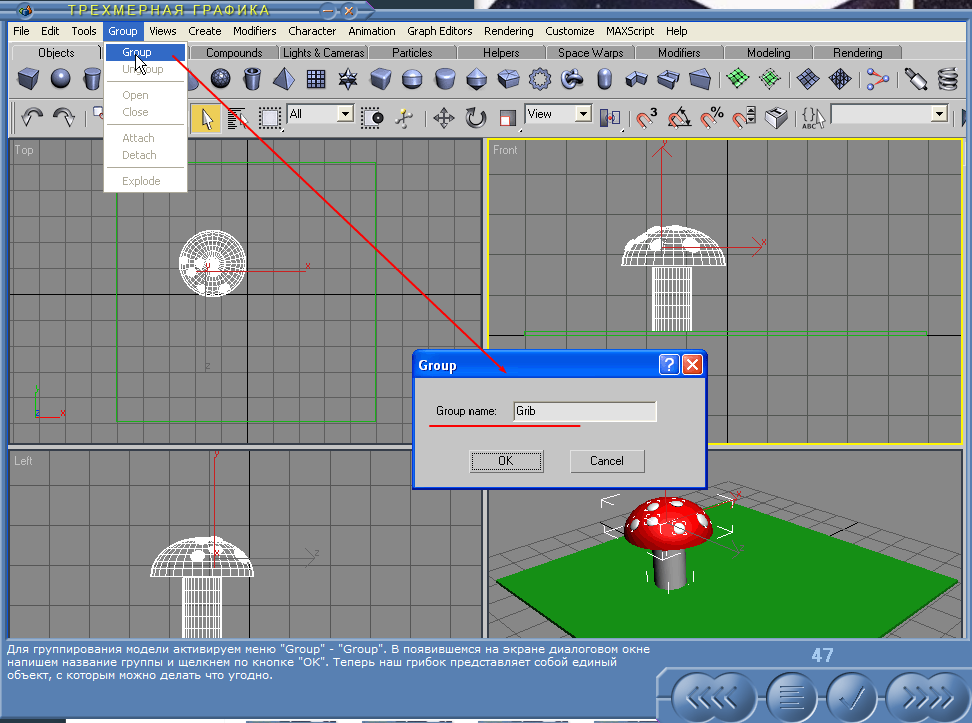Image resolution: width=972 pixels, height=723 pixels.
Task: Redo the last undone action
Action: [64, 117]
